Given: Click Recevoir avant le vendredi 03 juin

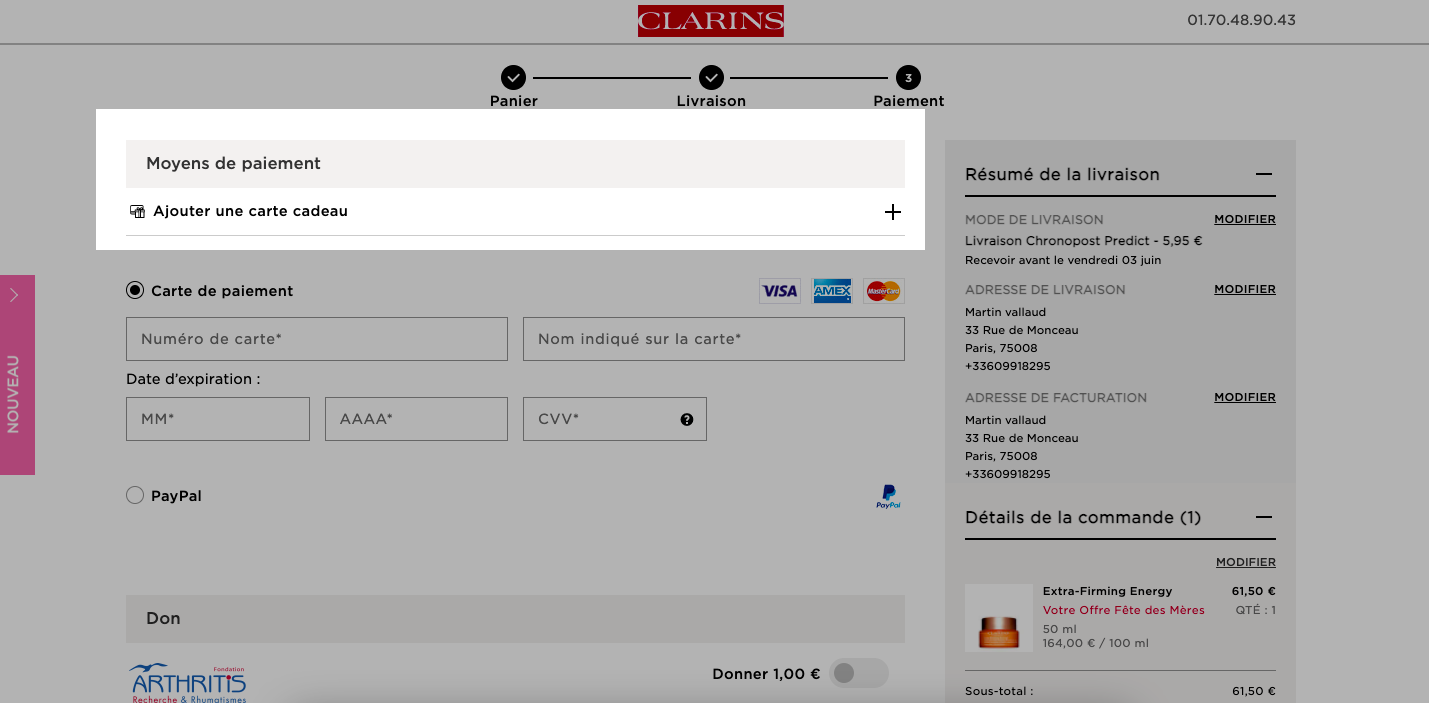Looking at the screenshot, I should tap(1063, 260).
